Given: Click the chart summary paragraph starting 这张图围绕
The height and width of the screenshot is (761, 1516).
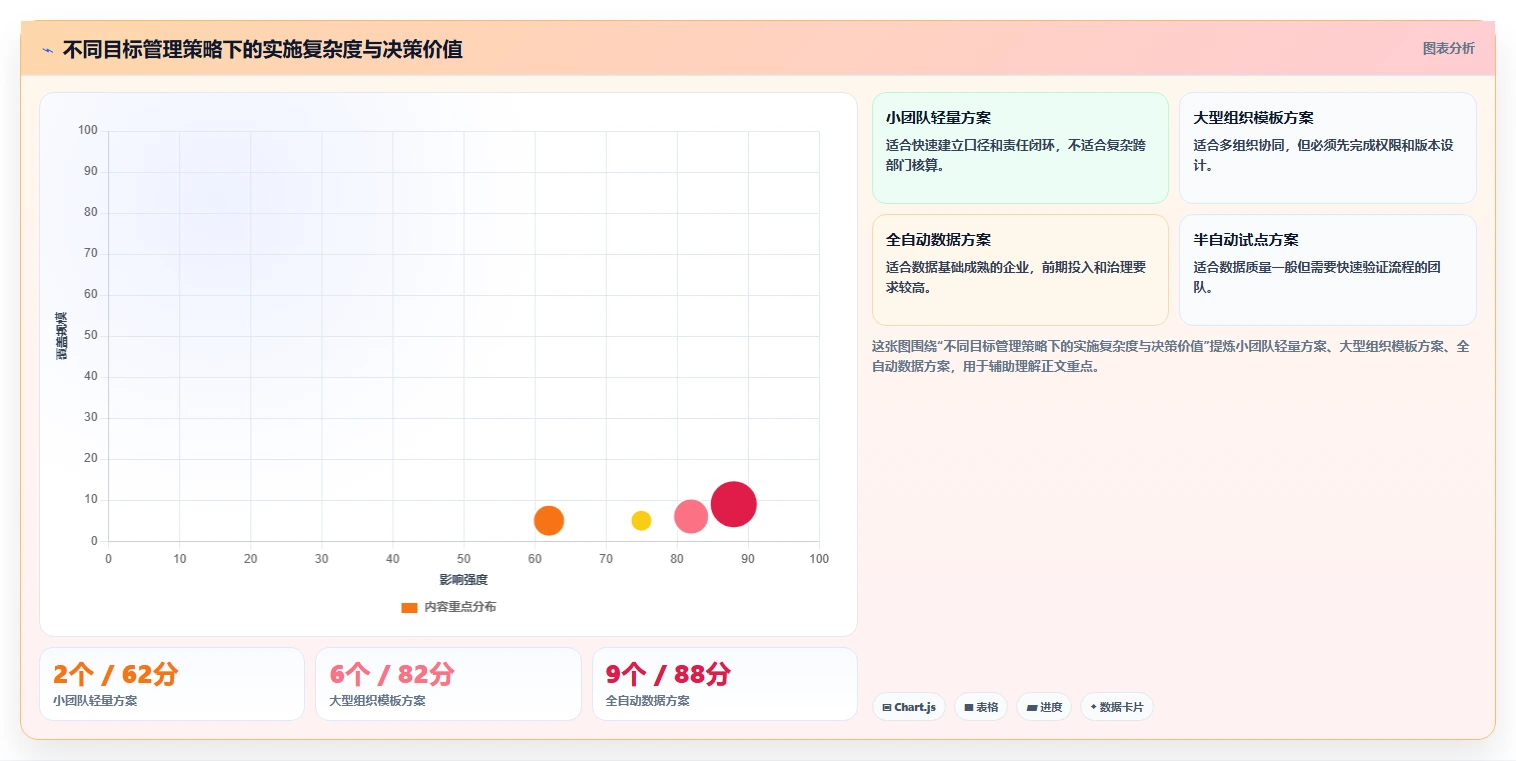Looking at the screenshot, I should pyautogui.click(x=1171, y=356).
